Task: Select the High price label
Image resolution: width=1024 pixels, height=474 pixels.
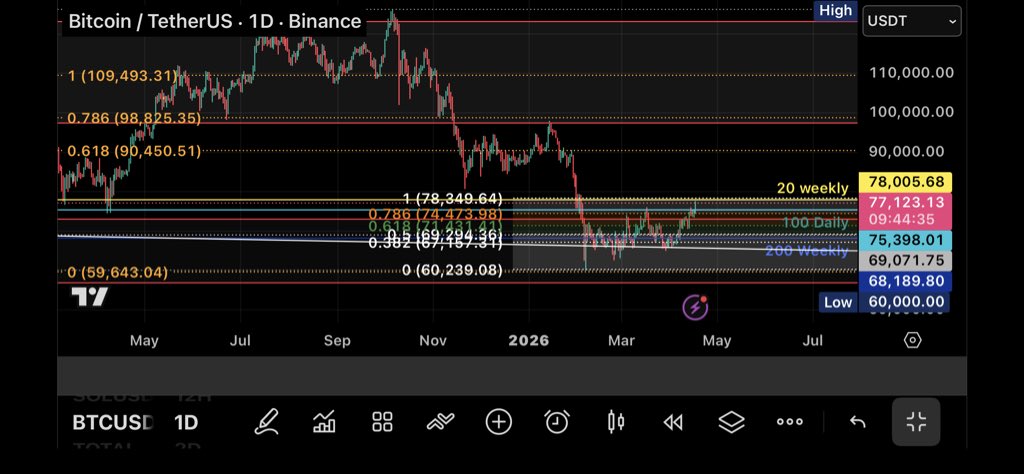Action: click(x=835, y=10)
